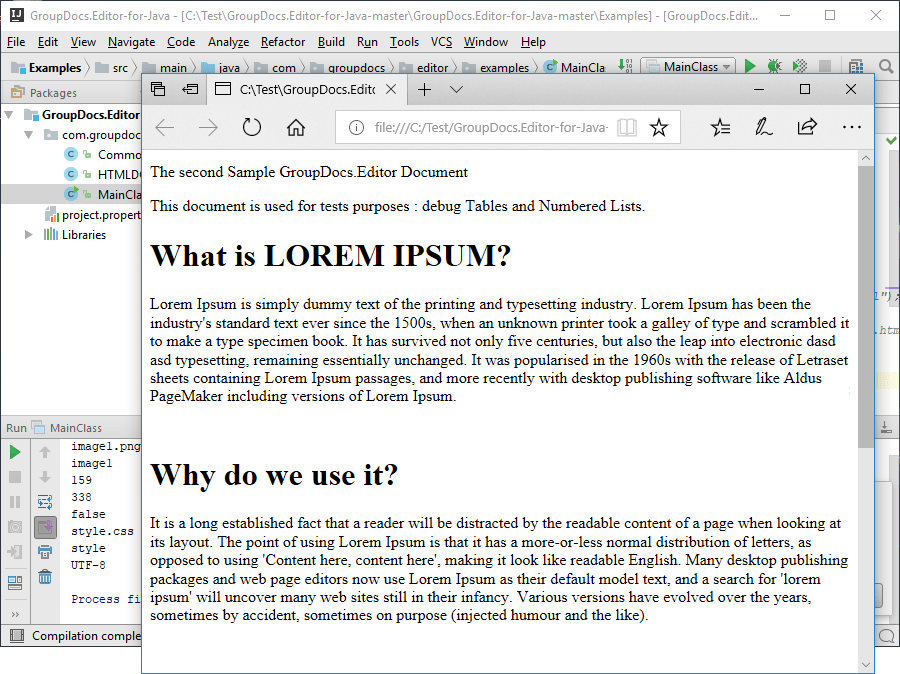The width and height of the screenshot is (900, 674).
Task: Toggle scroll to end in Run console
Action: (x=45, y=526)
